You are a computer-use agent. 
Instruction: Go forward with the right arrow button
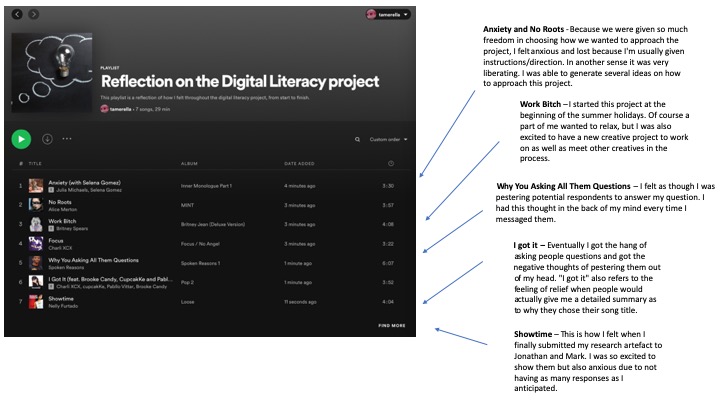click(34, 14)
